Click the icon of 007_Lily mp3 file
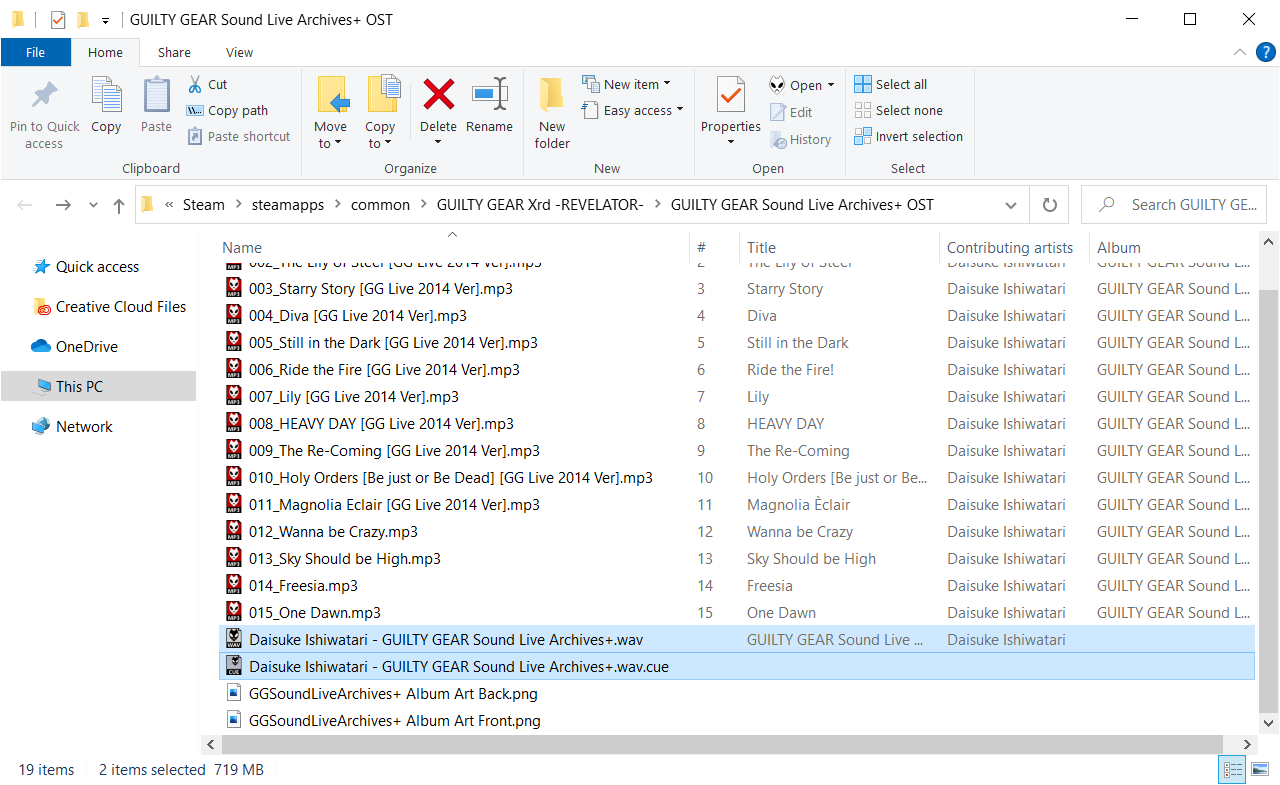Image resolution: width=1280 pixels, height=785 pixels. [x=234, y=396]
